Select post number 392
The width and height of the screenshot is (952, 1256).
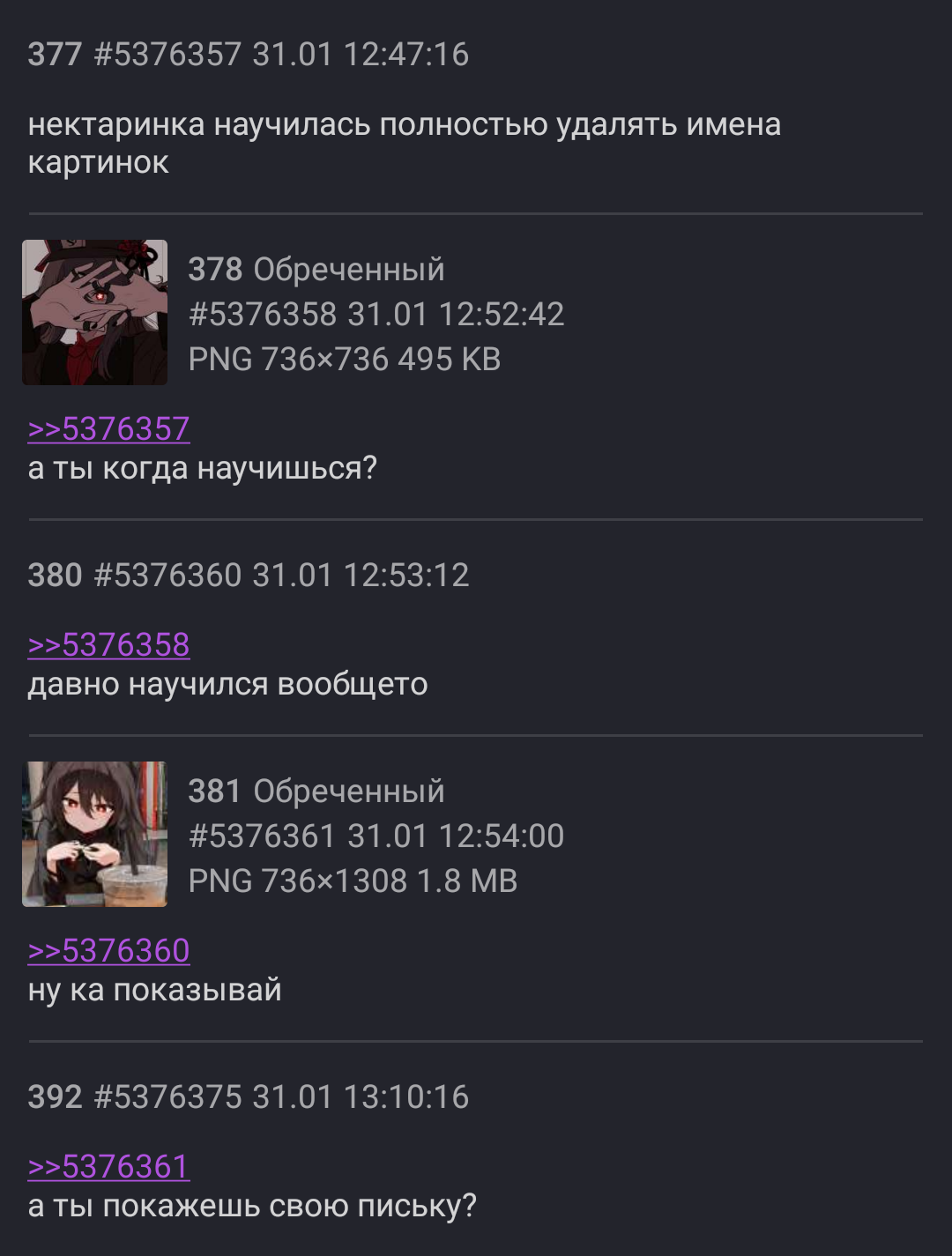[55, 1097]
